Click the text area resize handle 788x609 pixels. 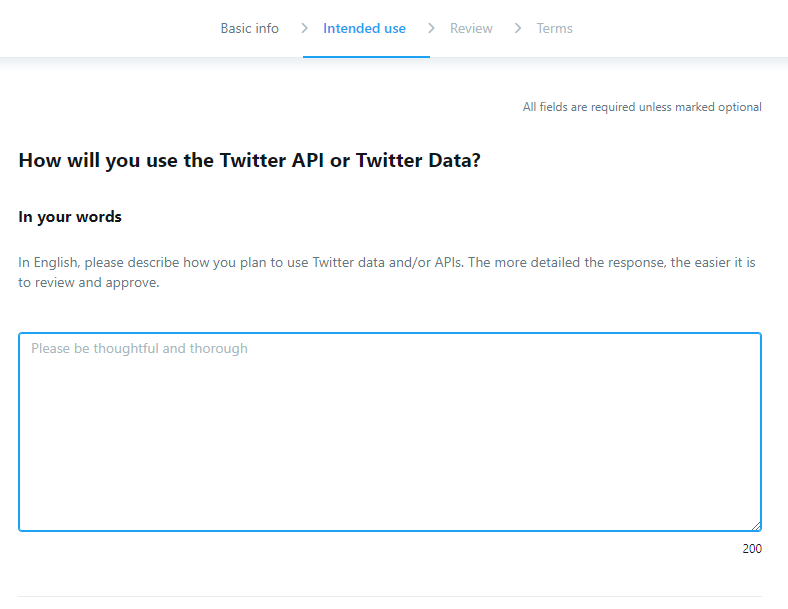coord(756,526)
